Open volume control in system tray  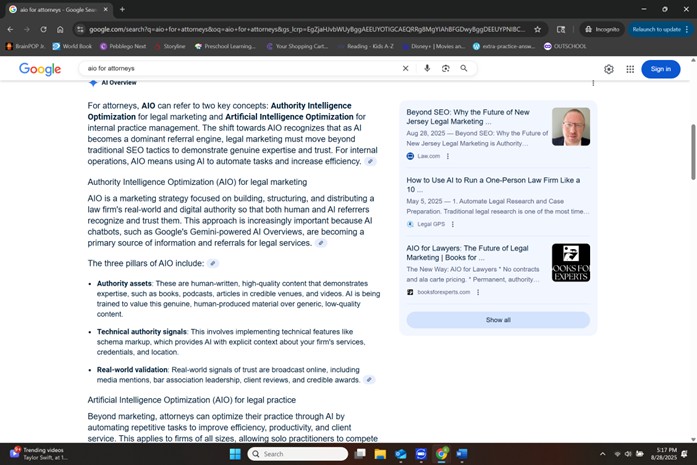pos(628,454)
